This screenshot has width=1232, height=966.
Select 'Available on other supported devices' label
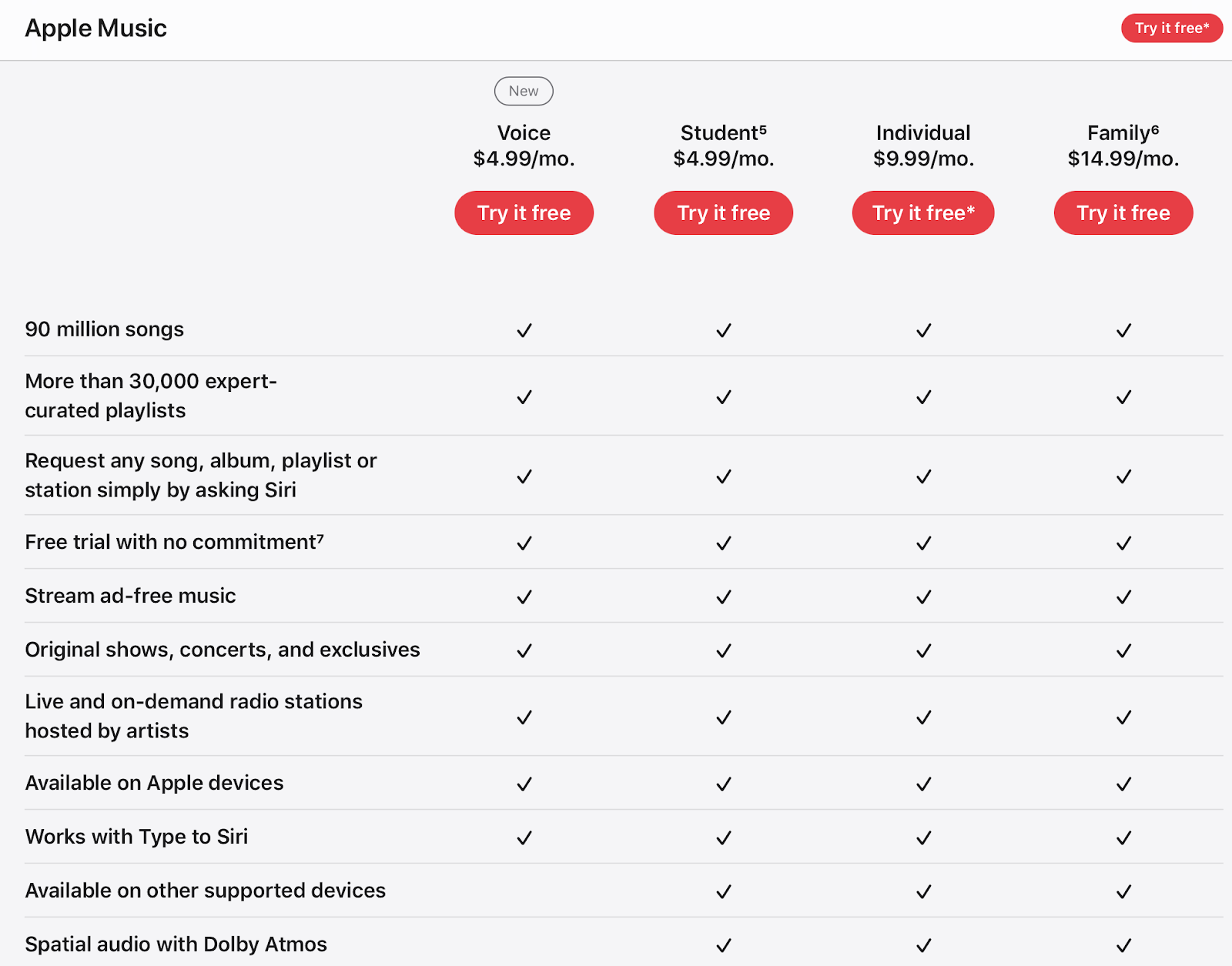click(205, 891)
